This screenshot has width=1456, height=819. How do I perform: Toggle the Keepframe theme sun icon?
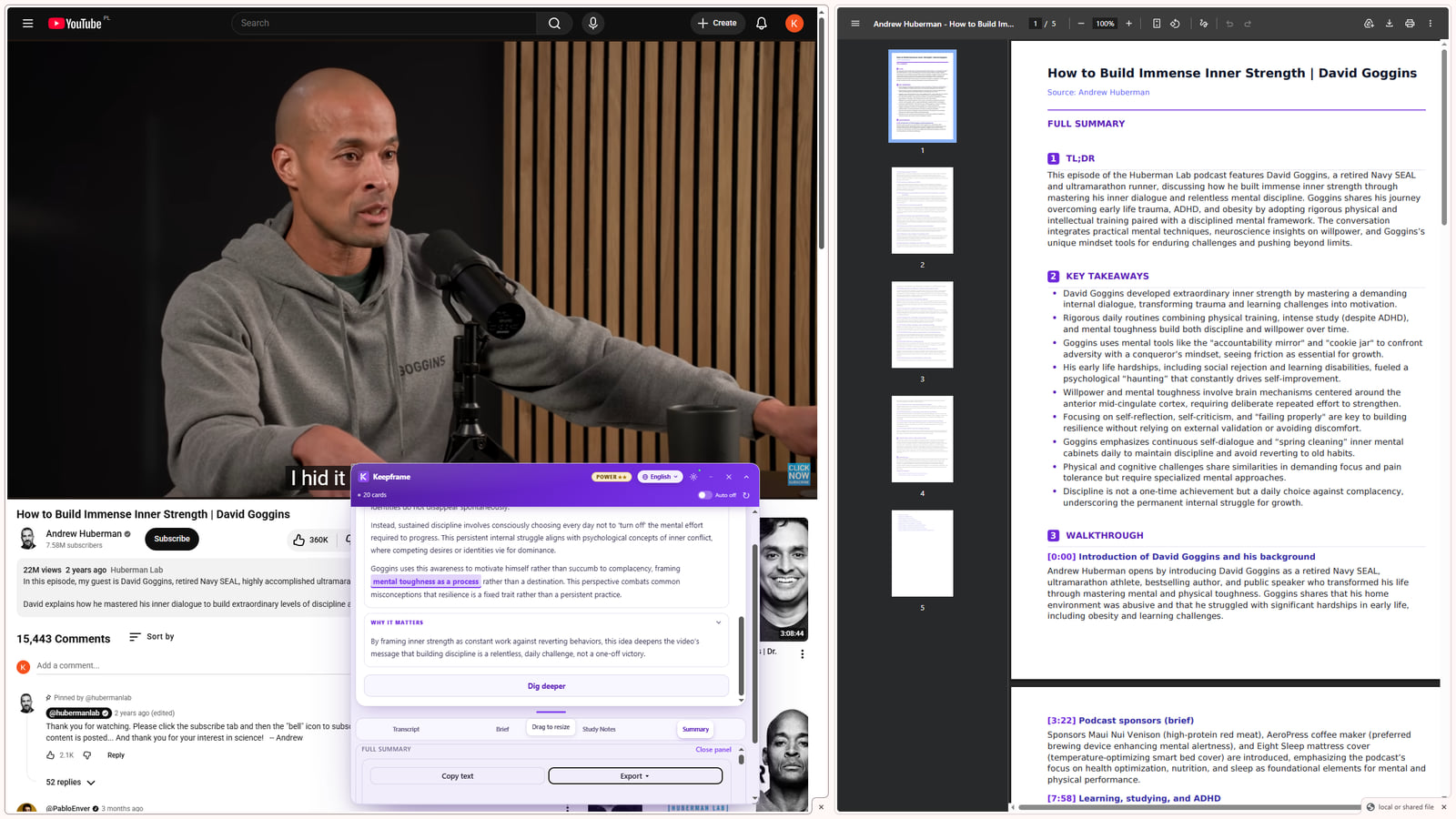click(693, 477)
